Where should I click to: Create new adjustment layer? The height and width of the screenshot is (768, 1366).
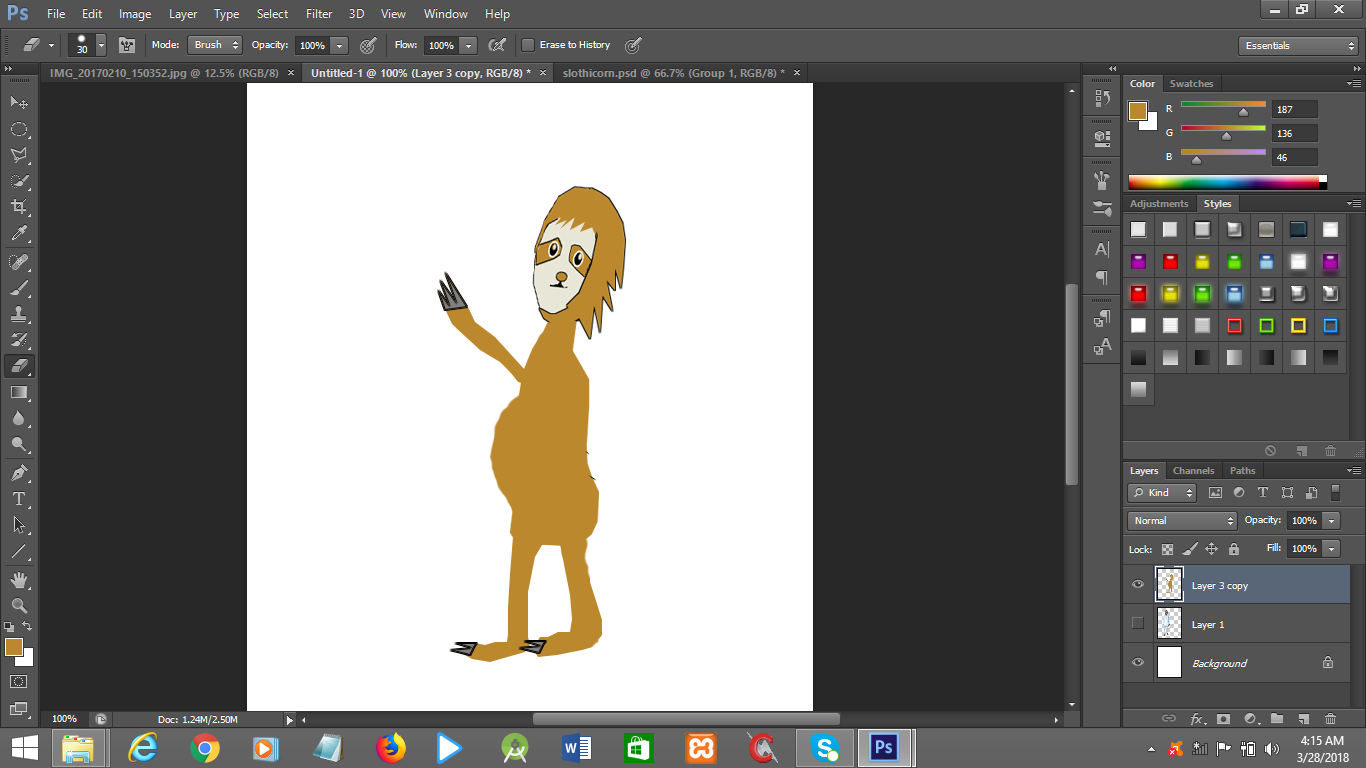1250,719
